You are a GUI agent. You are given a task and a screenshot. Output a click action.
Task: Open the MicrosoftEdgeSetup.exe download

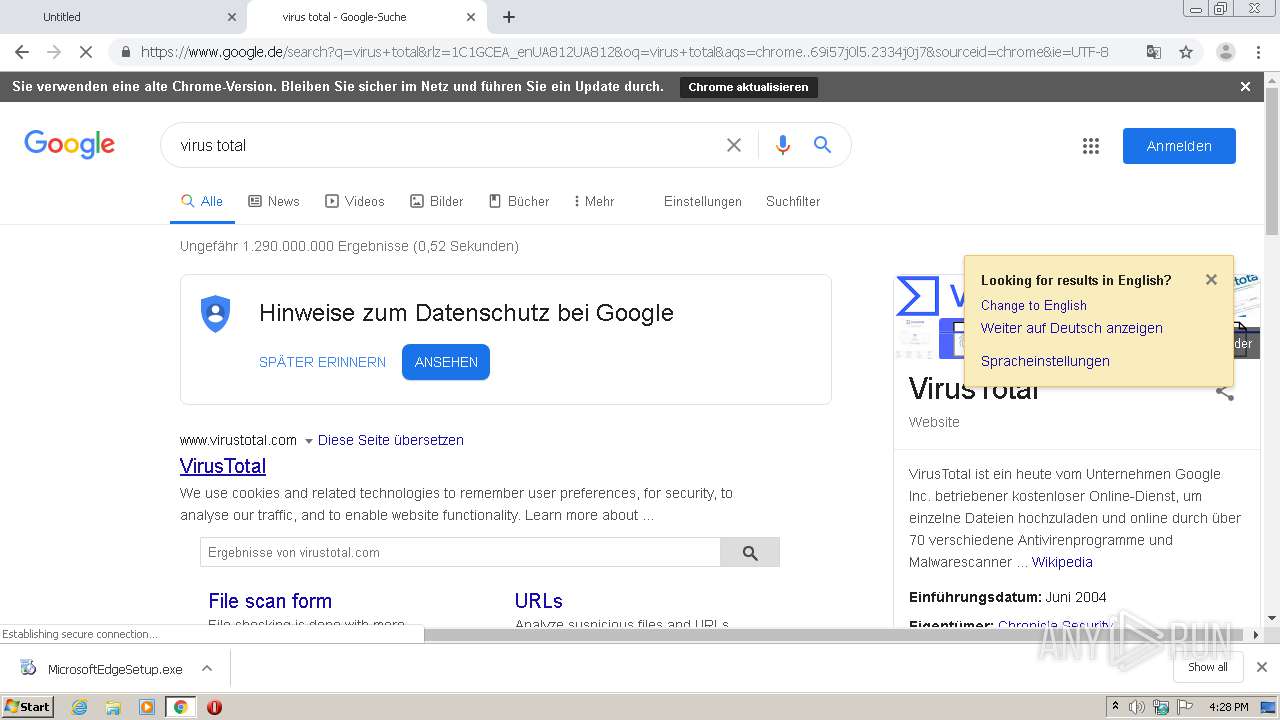[x=103, y=669]
